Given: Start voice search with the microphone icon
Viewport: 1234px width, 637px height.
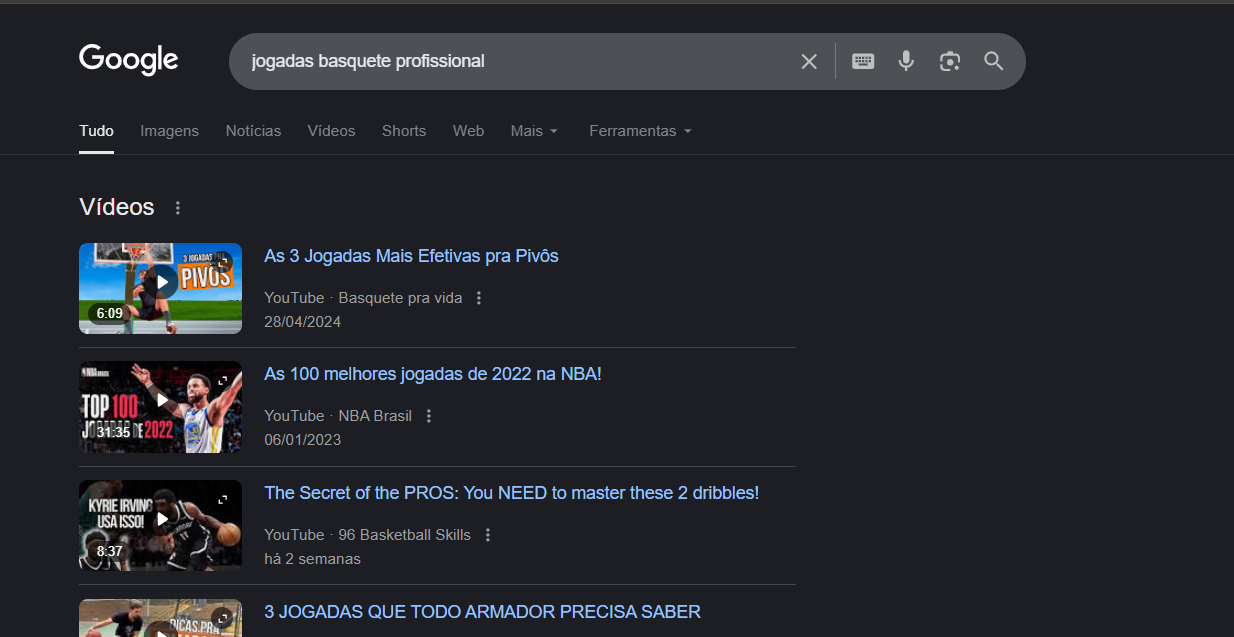Looking at the screenshot, I should tap(906, 61).
